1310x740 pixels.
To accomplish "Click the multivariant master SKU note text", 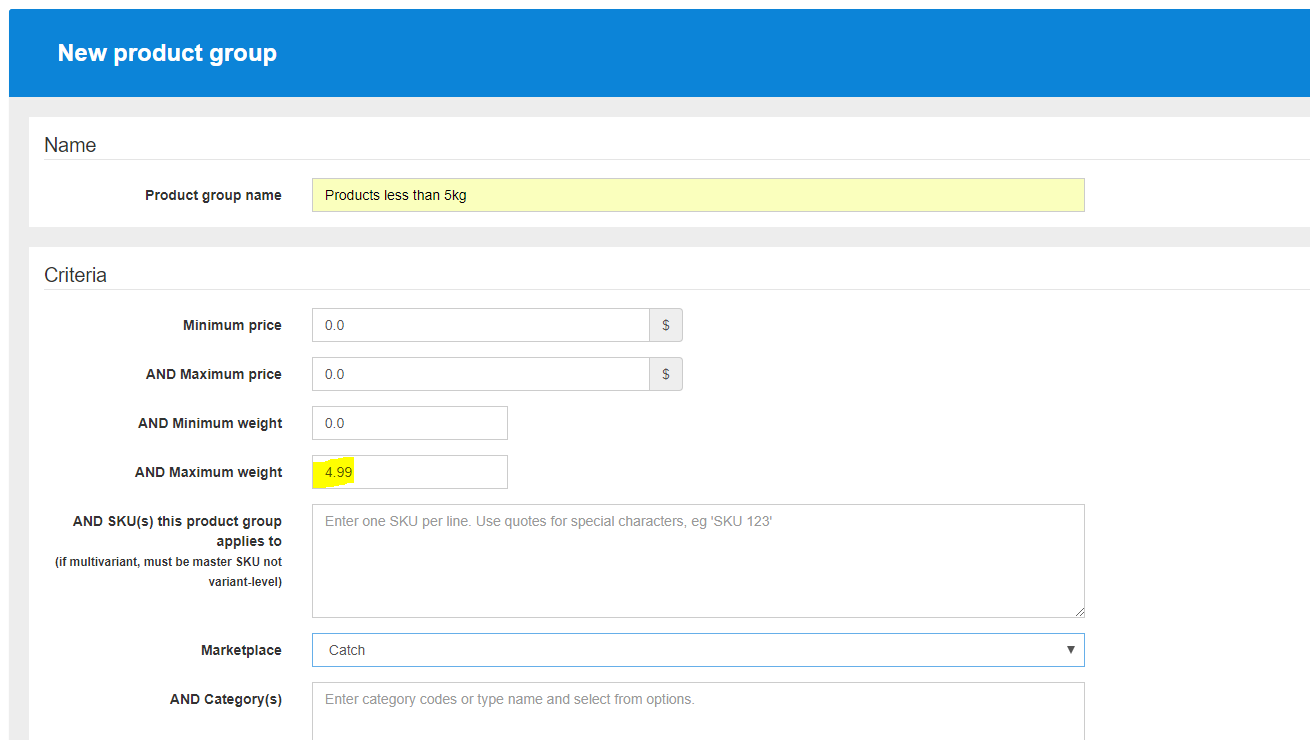I will pos(169,571).
